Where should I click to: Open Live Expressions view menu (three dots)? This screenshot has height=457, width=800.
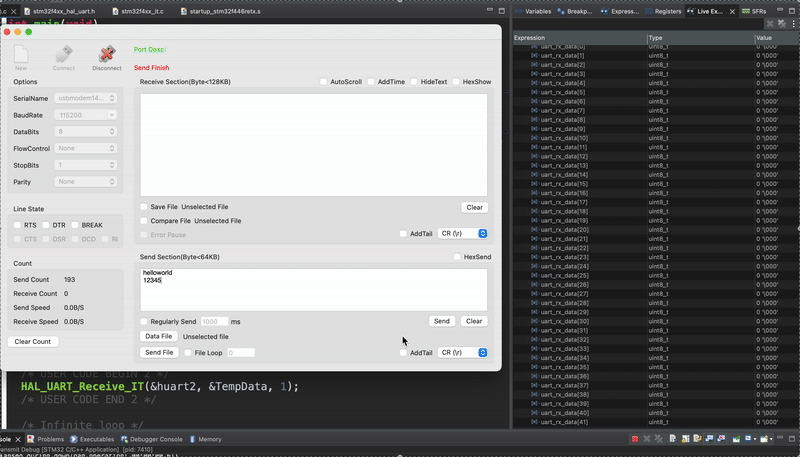tap(793, 24)
